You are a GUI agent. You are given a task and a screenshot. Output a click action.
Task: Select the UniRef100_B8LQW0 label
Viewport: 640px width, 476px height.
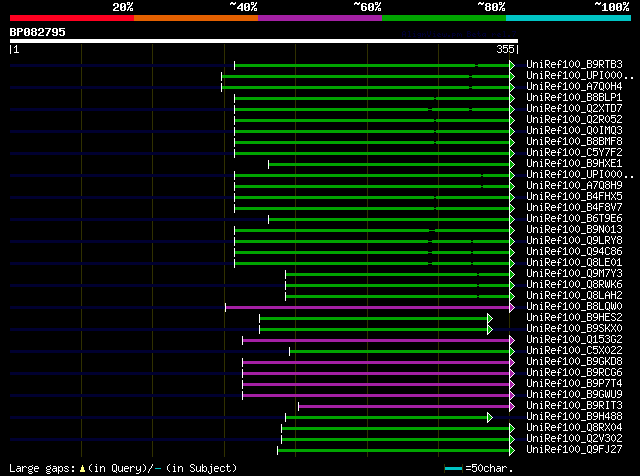574,307
